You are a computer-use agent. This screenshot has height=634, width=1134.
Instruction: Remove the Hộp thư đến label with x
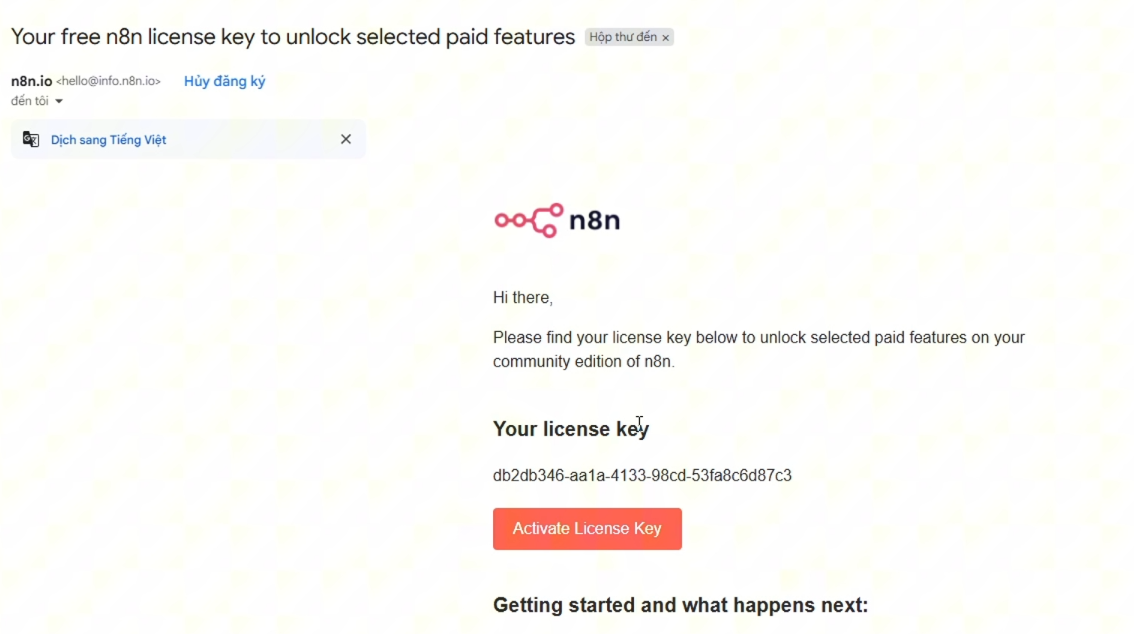coord(665,38)
